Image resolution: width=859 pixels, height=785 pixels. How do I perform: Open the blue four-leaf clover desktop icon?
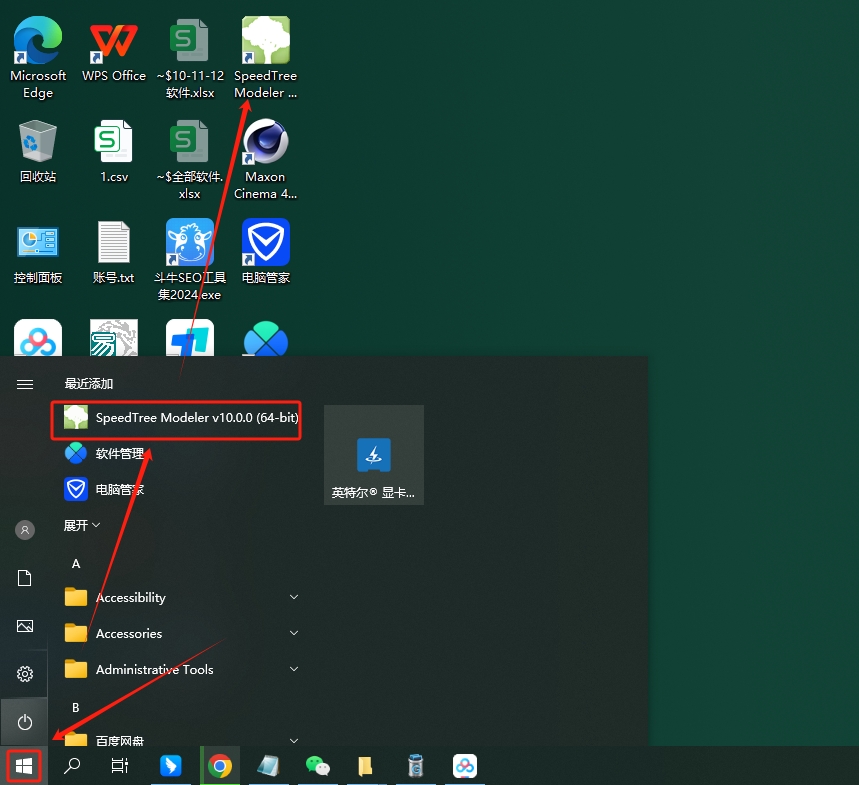tap(266, 339)
